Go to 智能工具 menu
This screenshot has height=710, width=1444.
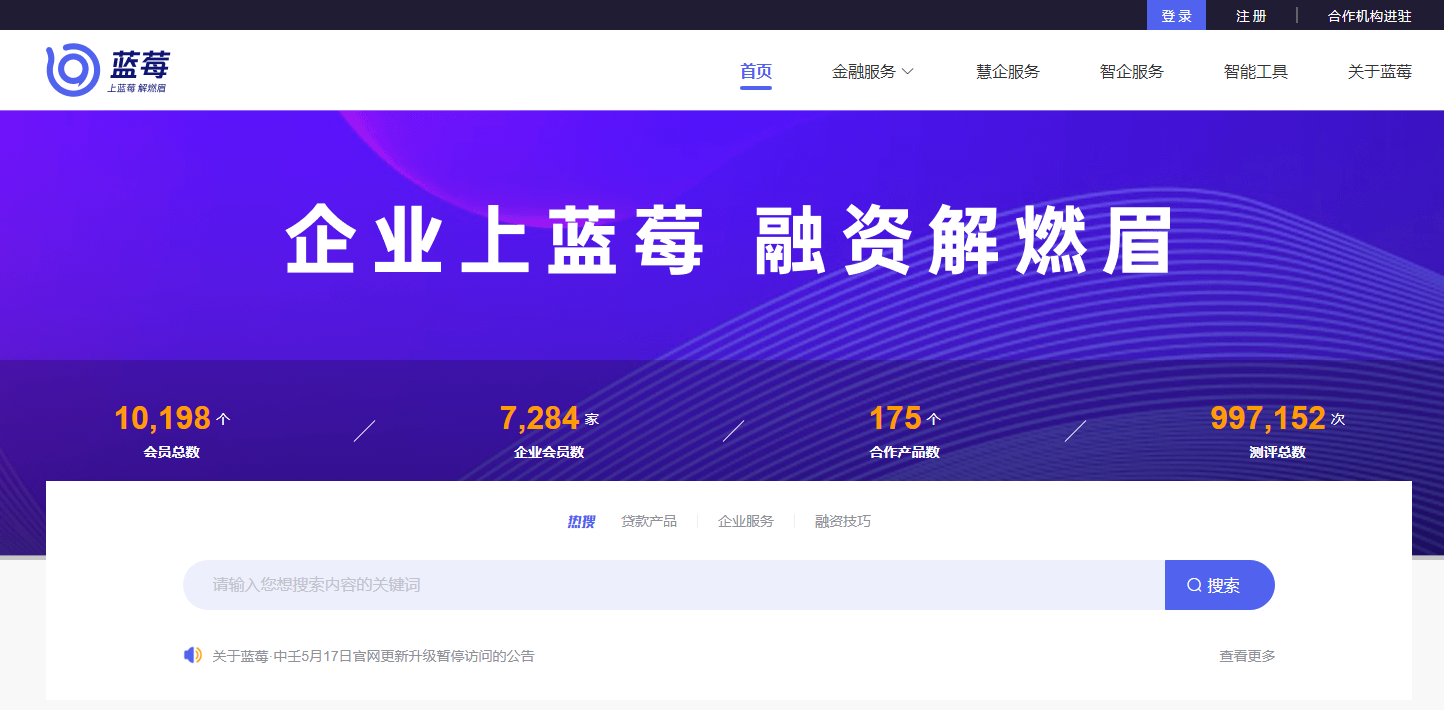pos(1256,72)
